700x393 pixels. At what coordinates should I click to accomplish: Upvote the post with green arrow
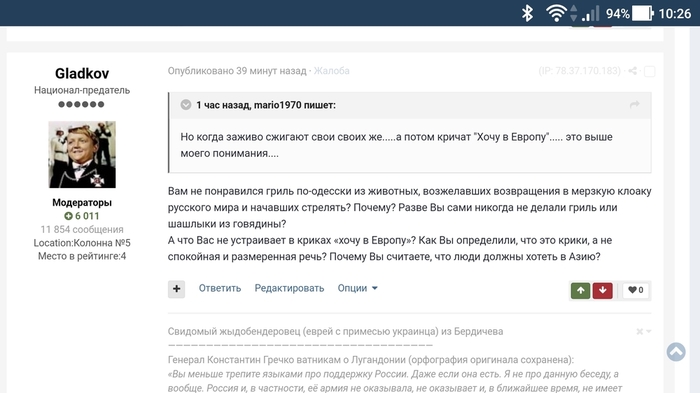(x=580, y=290)
